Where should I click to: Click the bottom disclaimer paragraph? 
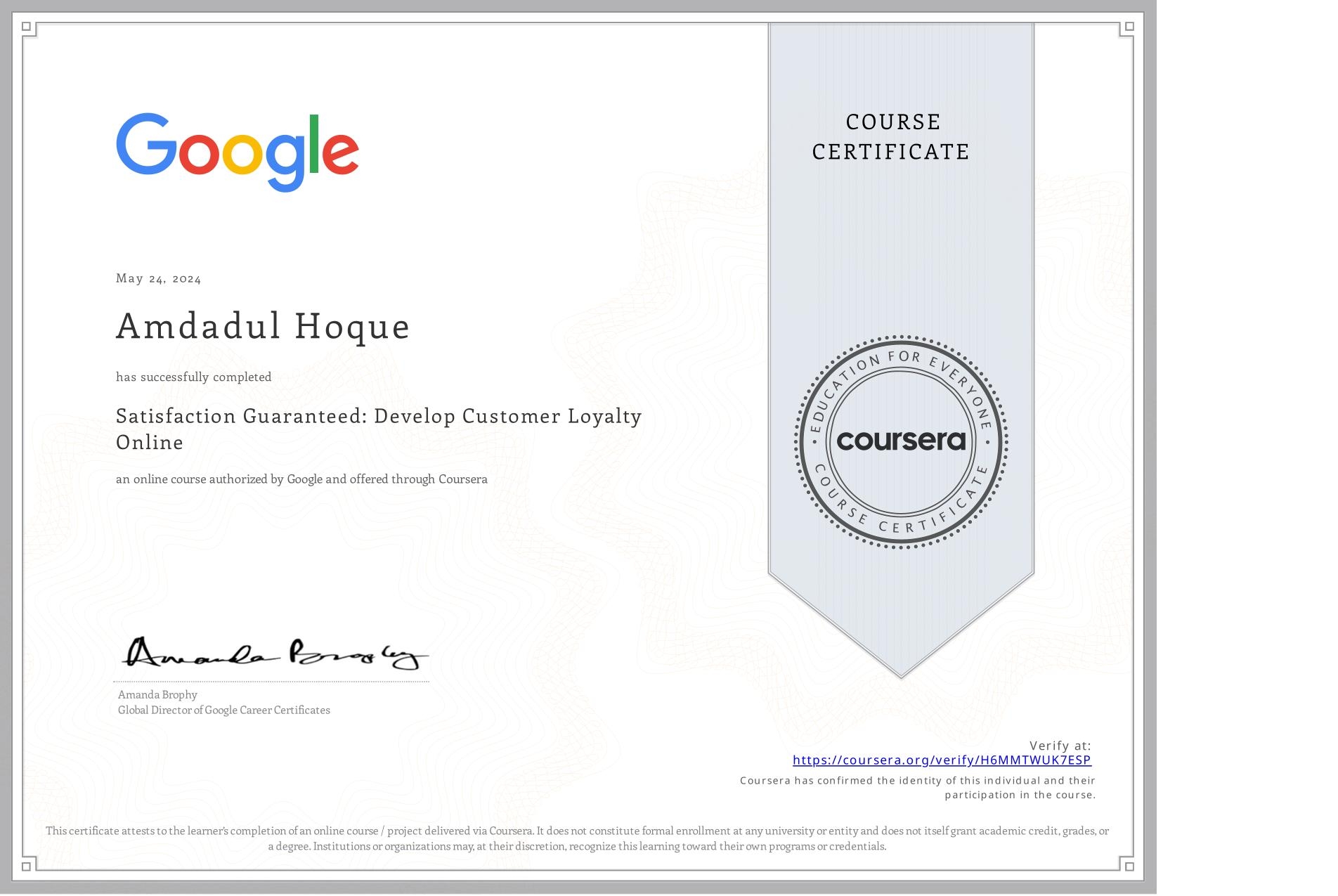pyautogui.click(x=578, y=838)
